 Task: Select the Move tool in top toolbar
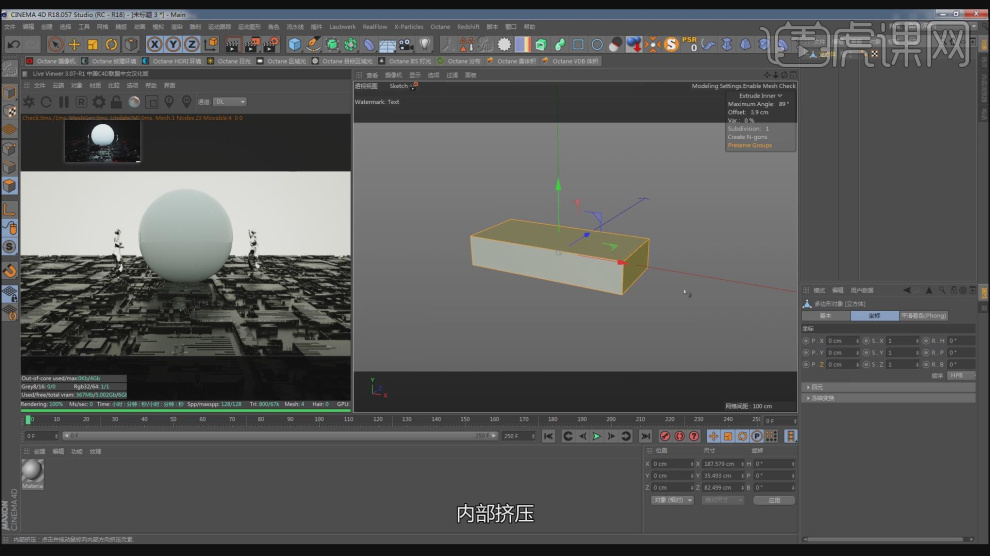74,44
